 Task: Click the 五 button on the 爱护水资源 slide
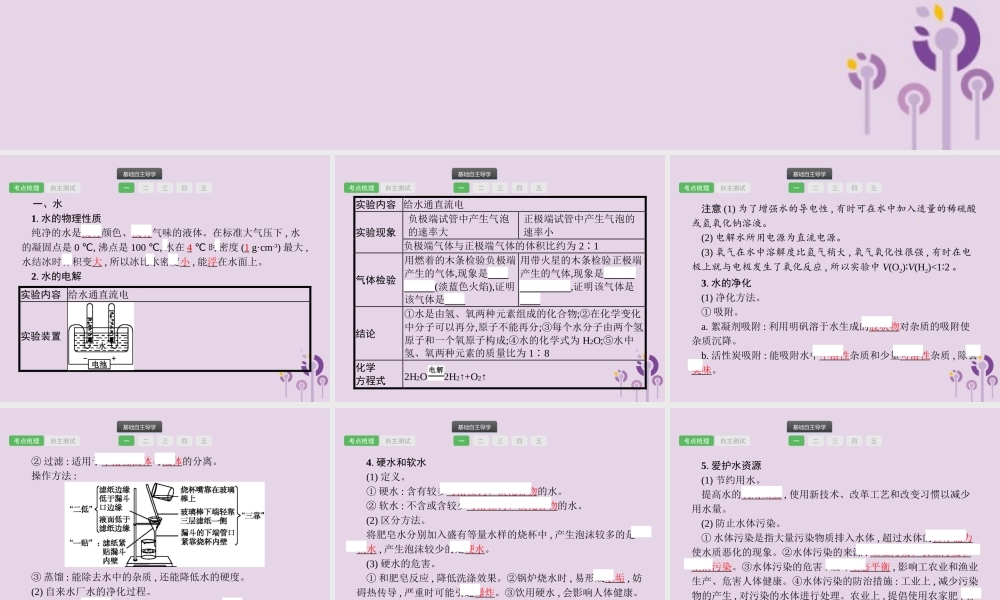(x=873, y=441)
